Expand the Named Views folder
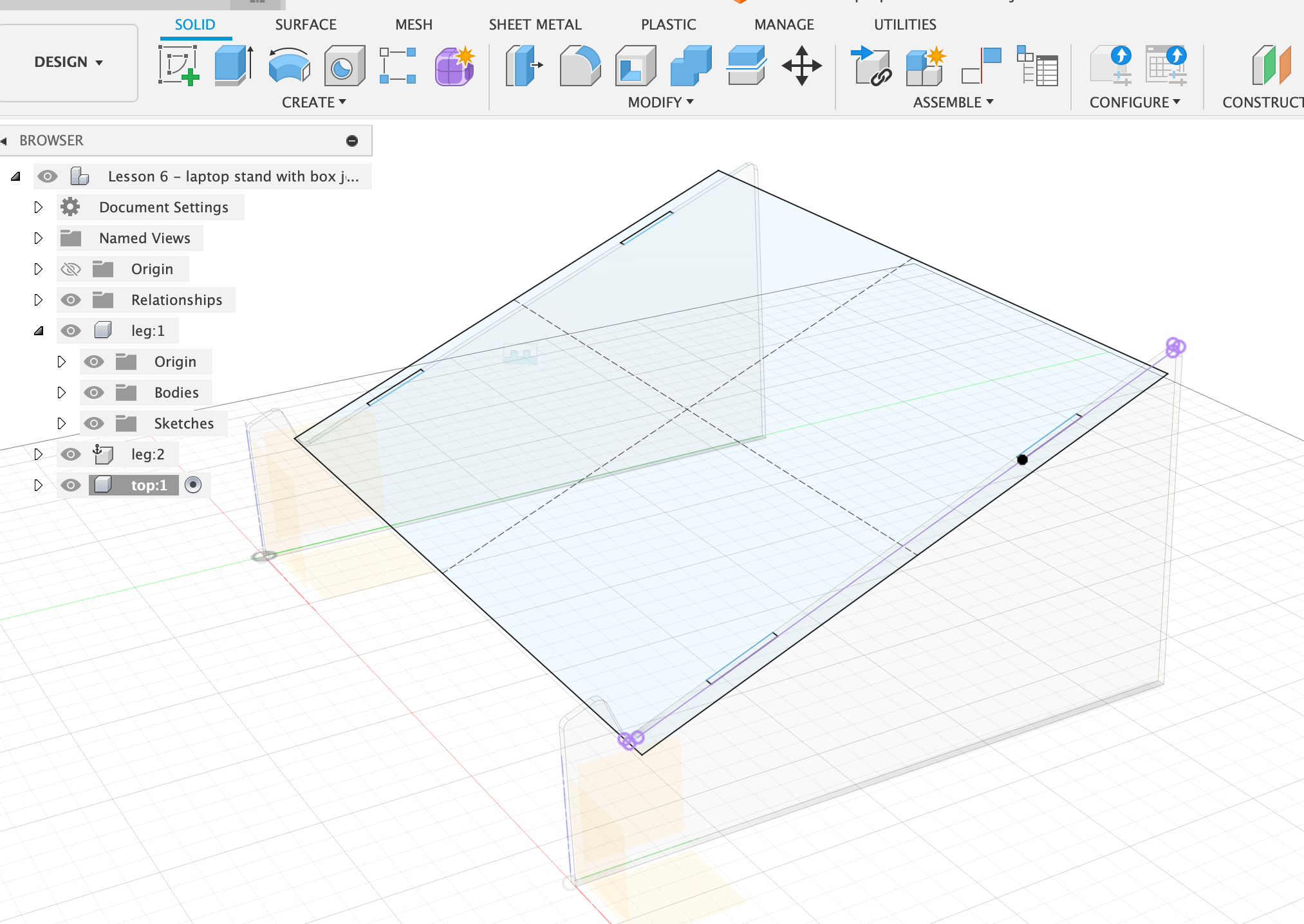 pos(38,238)
